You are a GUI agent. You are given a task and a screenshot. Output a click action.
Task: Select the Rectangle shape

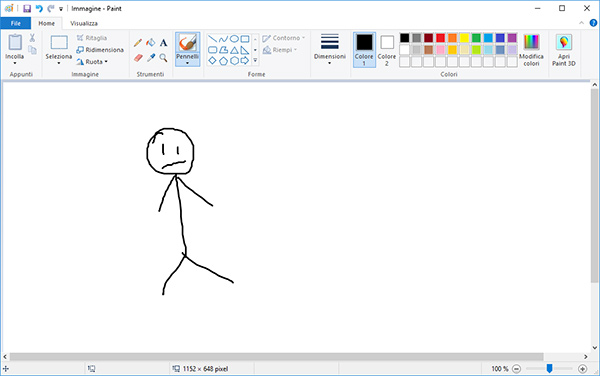pos(245,39)
